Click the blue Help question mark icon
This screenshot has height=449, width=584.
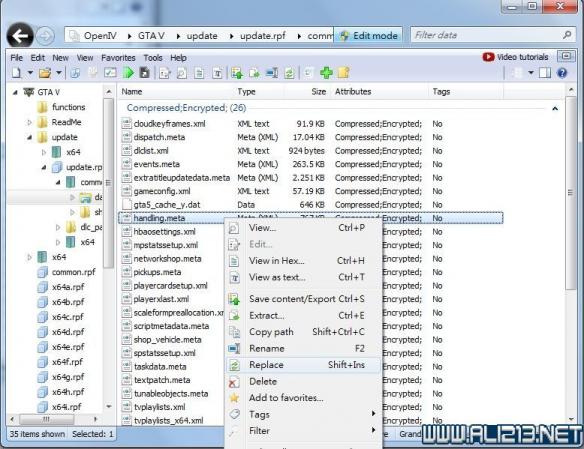click(x=562, y=73)
